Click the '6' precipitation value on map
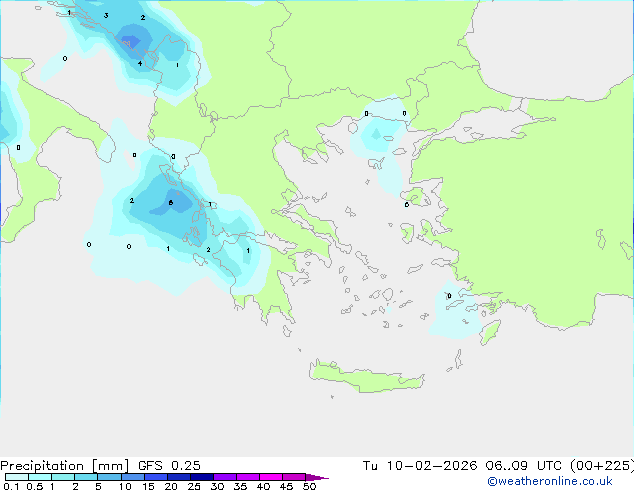Viewport: 634px width, 490px height. tap(171, 203)
